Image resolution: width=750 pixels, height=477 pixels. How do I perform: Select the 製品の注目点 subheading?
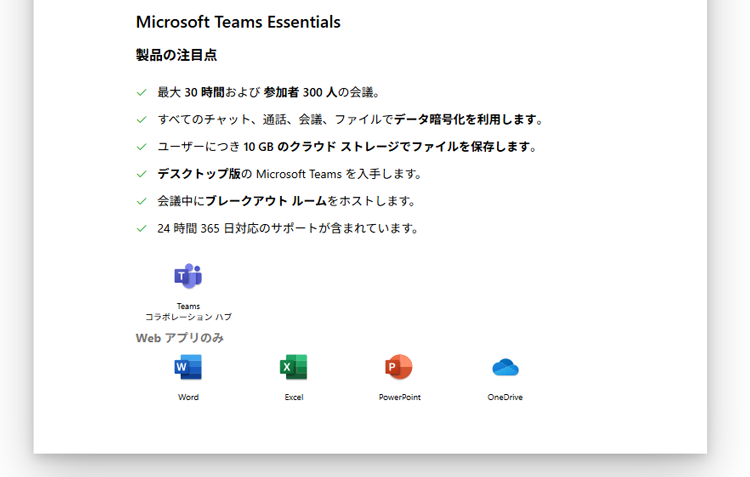176,55
